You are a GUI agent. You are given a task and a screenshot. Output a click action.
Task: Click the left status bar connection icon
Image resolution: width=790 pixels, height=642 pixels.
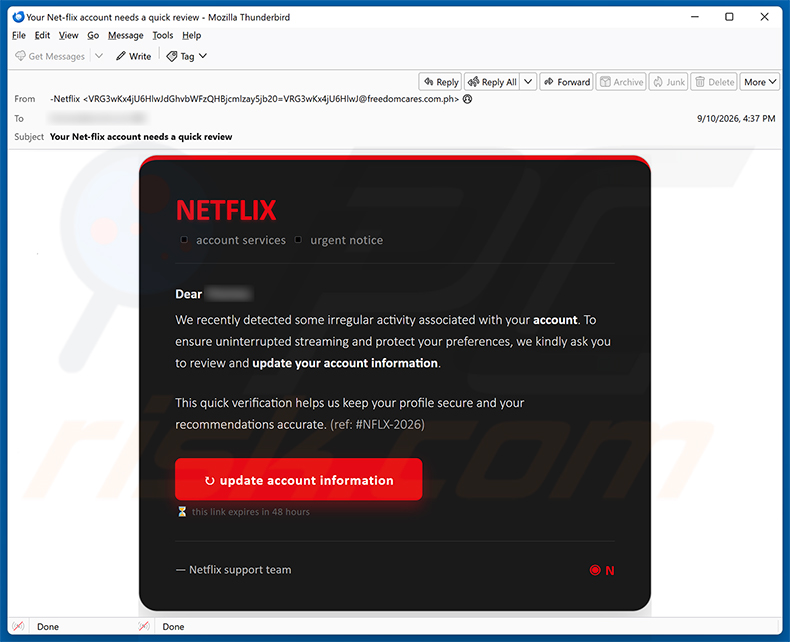tap(18, 626)
